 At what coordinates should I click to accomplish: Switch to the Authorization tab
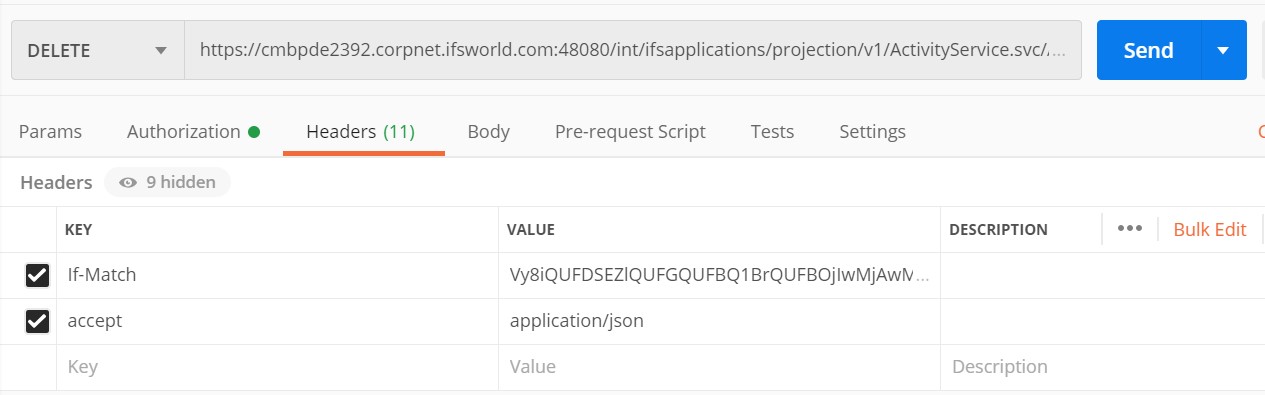click(x=184, y=131)
